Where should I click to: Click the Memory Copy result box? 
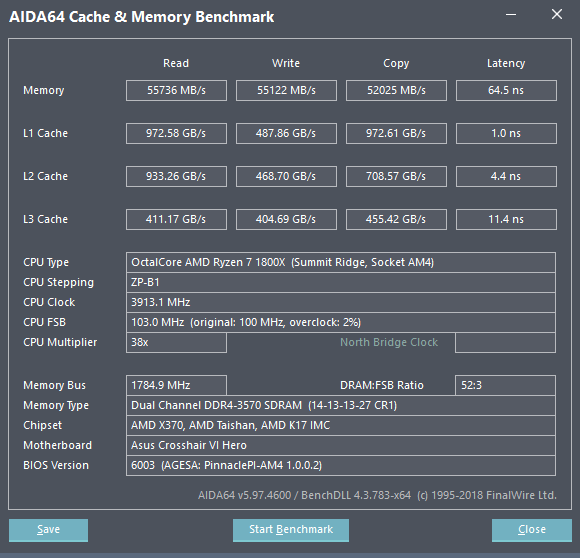pos(396,90)
